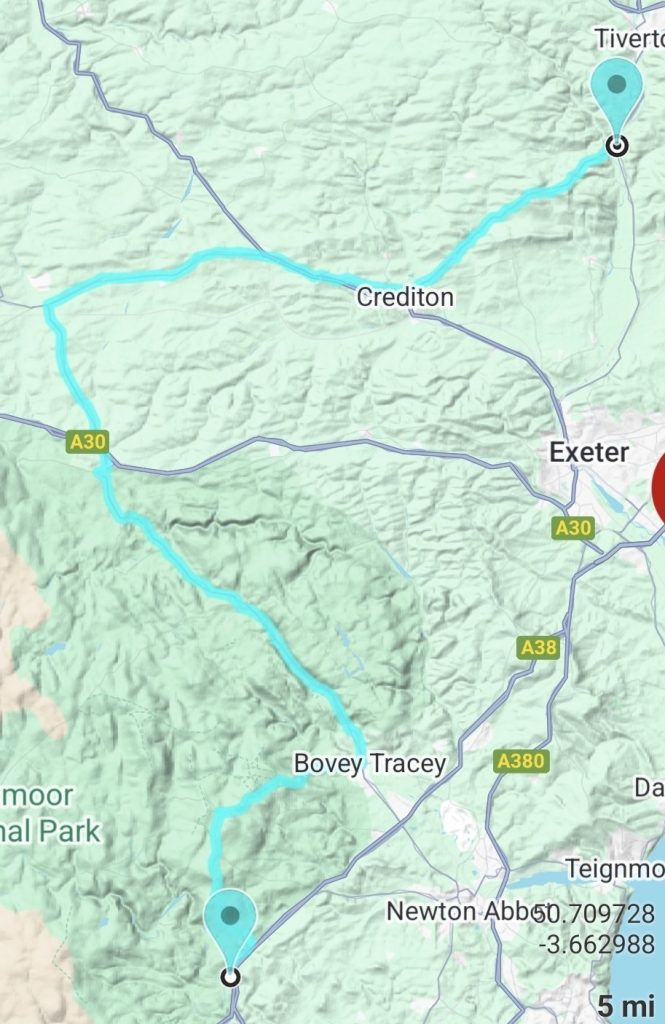Click the Tiverton label at the top
The width and height of the screenshot is (665, 1024).
point(630,39)
